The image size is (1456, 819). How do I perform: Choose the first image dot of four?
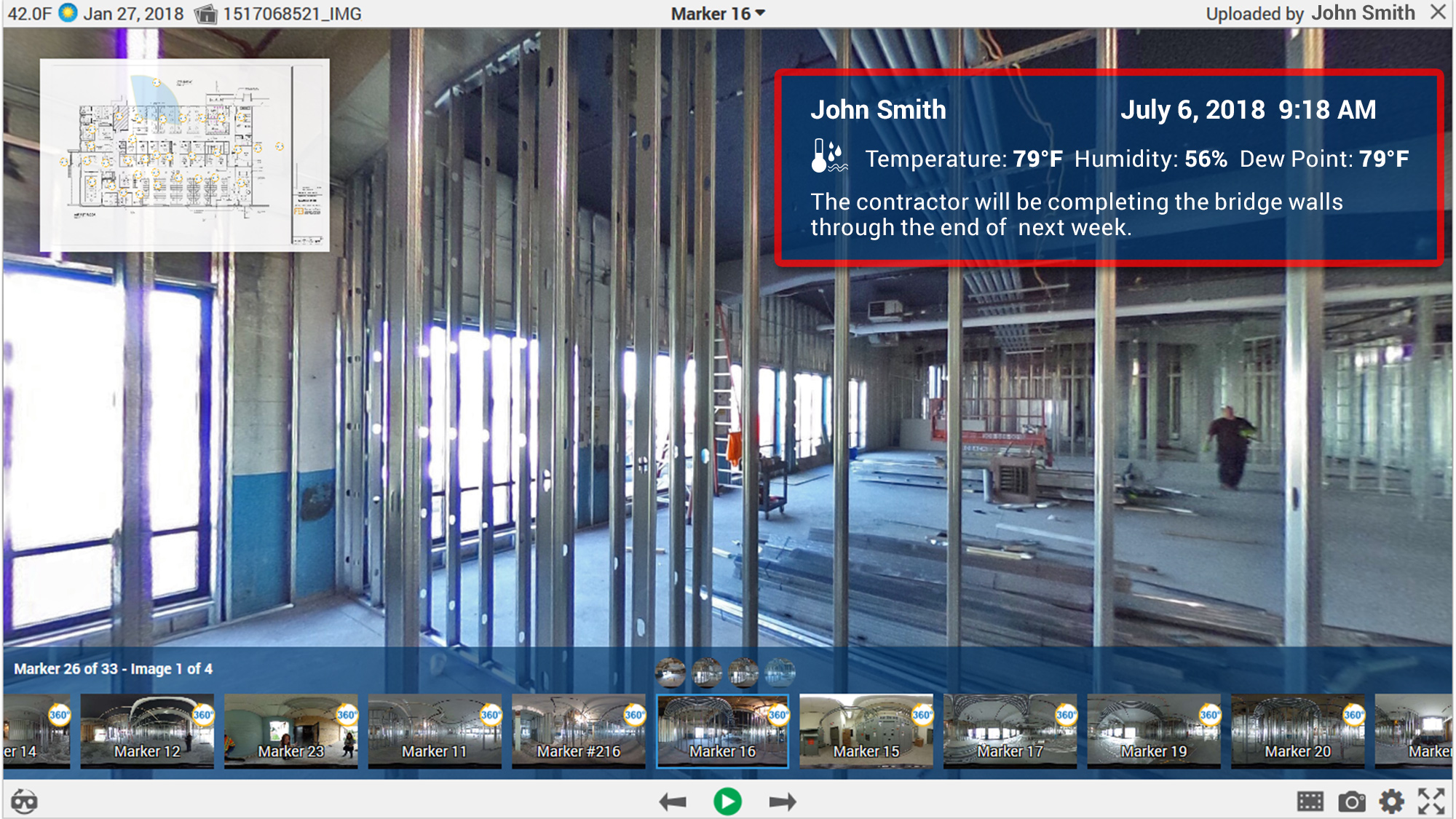670,673
